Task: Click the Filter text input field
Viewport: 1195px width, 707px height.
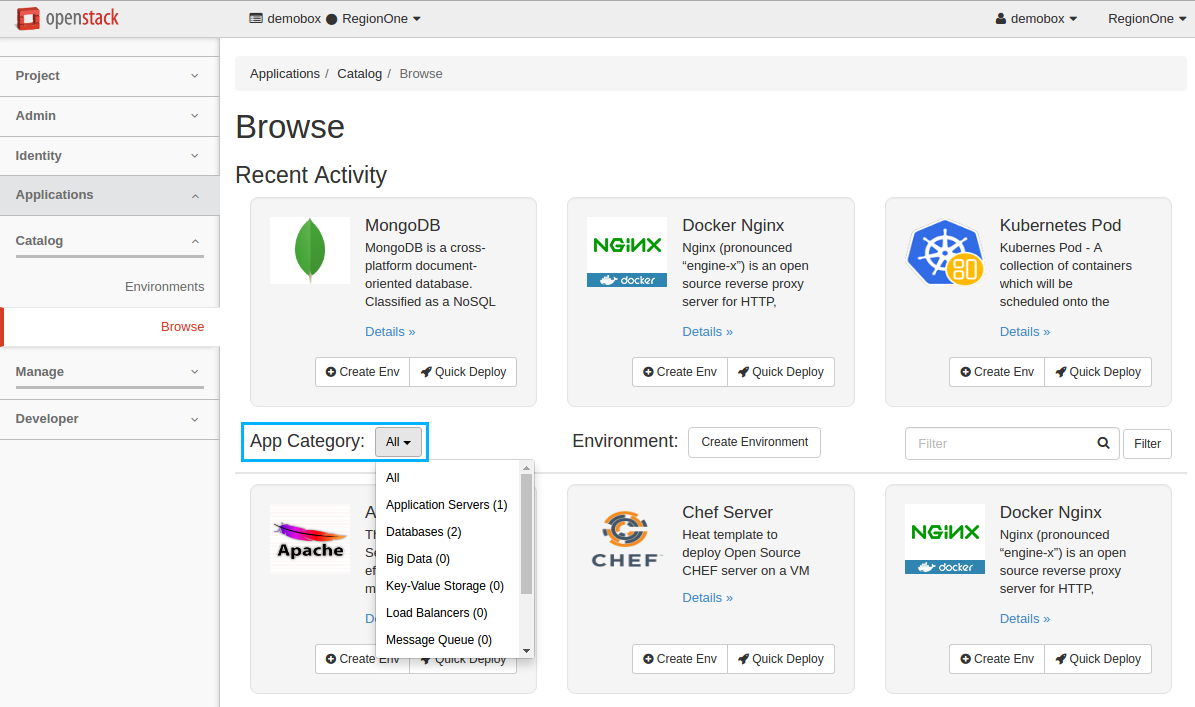Action: [x=1000, y=443]
